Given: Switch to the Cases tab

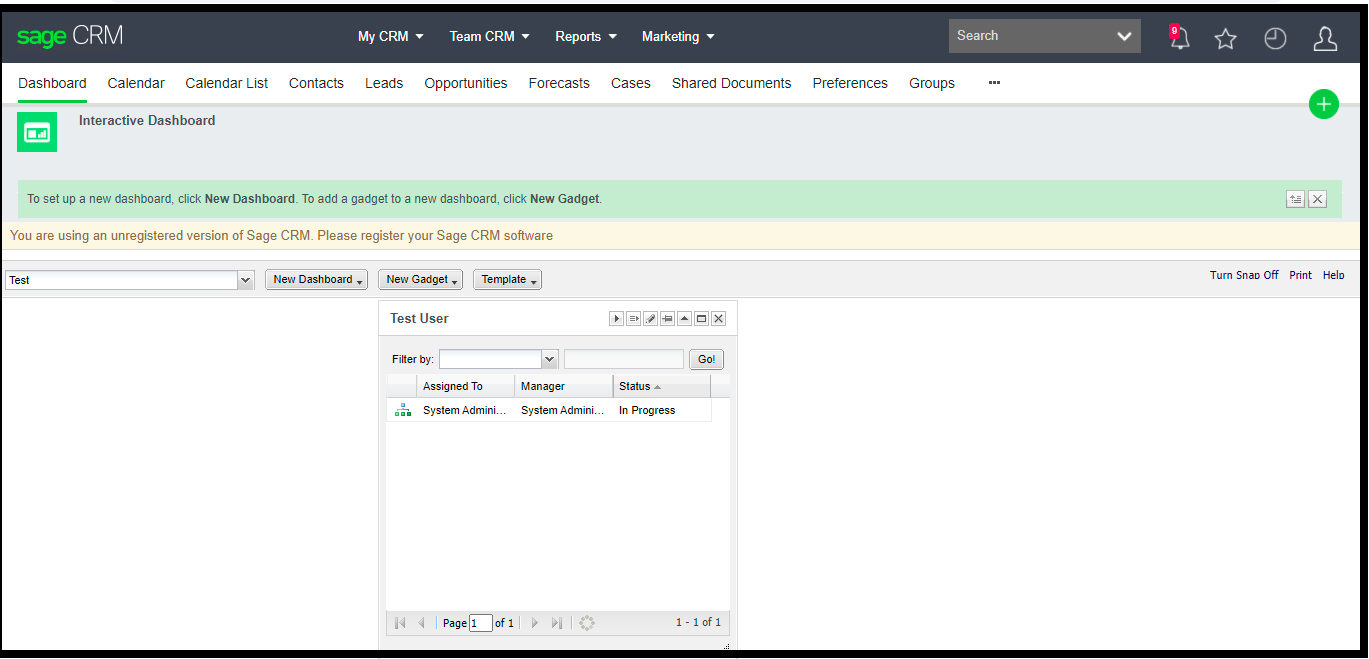Looking at the screenshot, I should coord(631,83).
